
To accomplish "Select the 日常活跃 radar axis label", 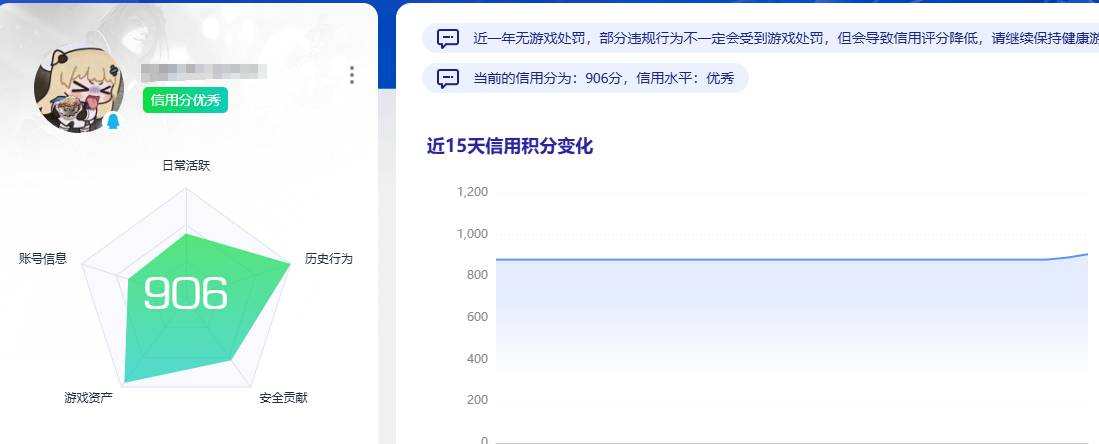I will pos(186,166).
